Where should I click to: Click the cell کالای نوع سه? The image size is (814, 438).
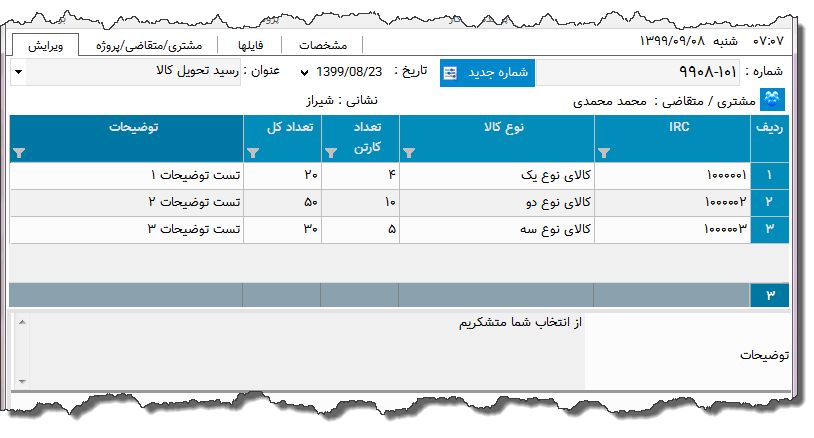[497, 229]
